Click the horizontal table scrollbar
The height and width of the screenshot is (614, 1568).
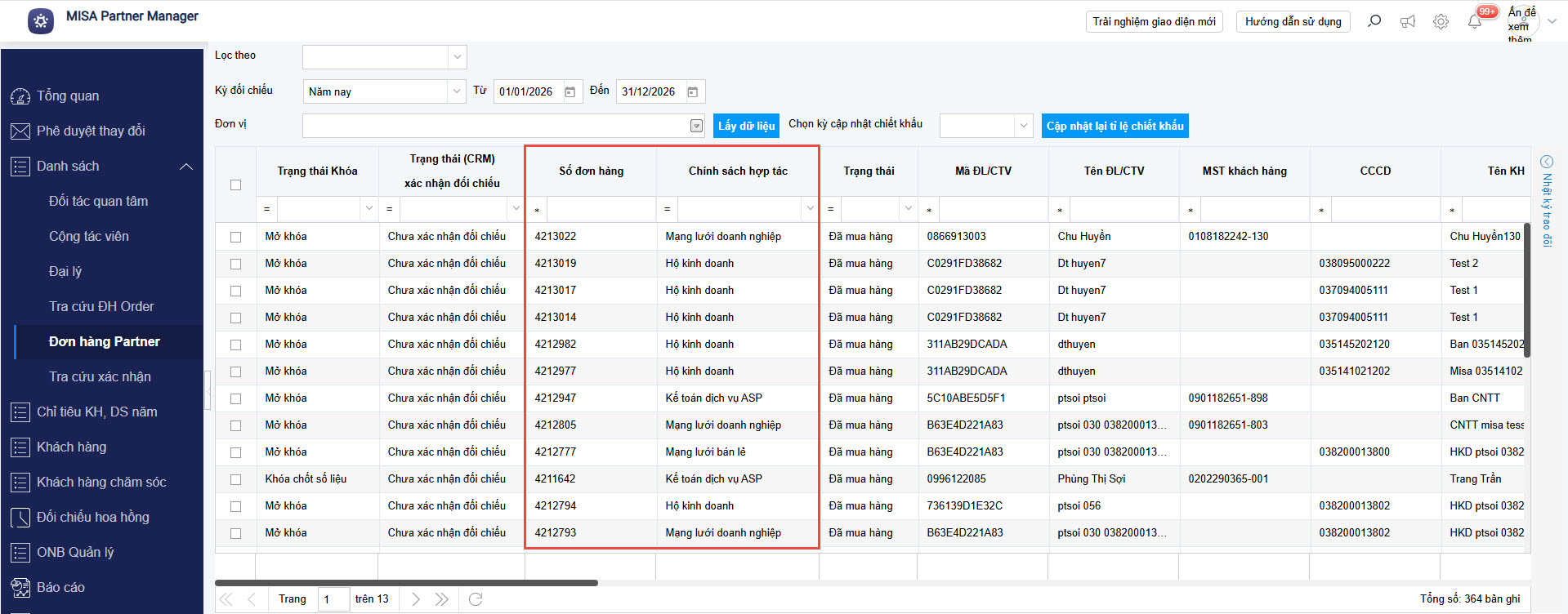406,583
